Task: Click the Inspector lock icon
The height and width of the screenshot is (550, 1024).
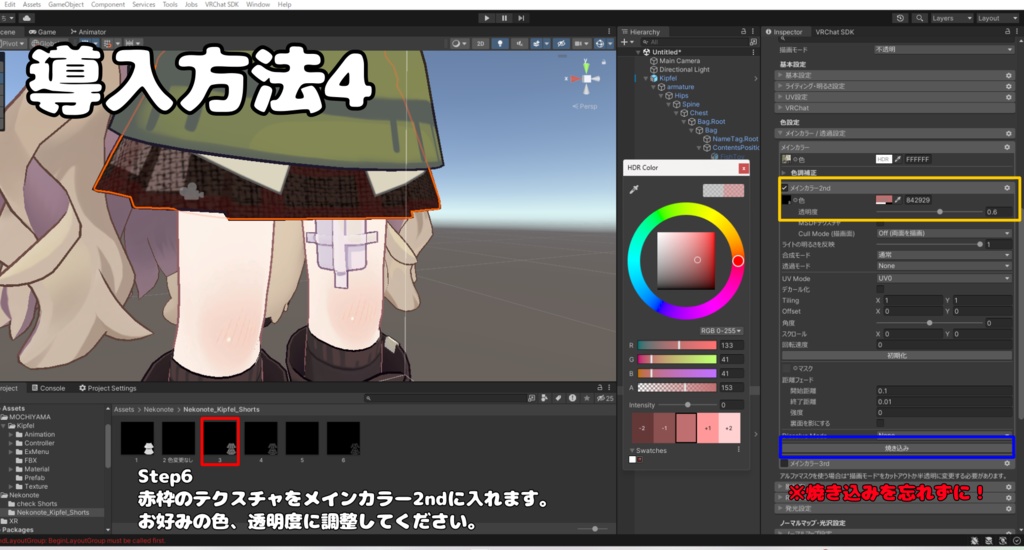Action: [1007, 31]
